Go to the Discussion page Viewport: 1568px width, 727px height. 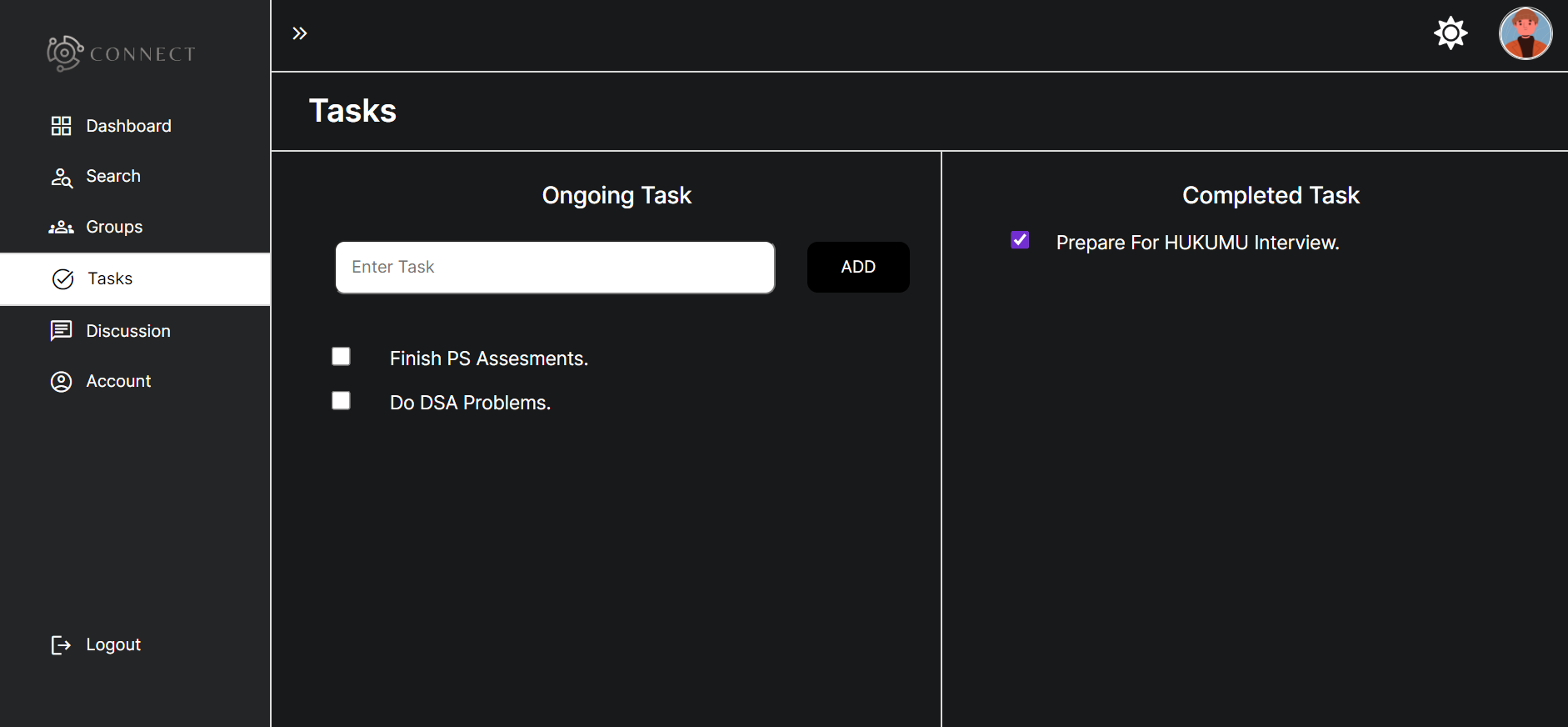coord(128,331)
